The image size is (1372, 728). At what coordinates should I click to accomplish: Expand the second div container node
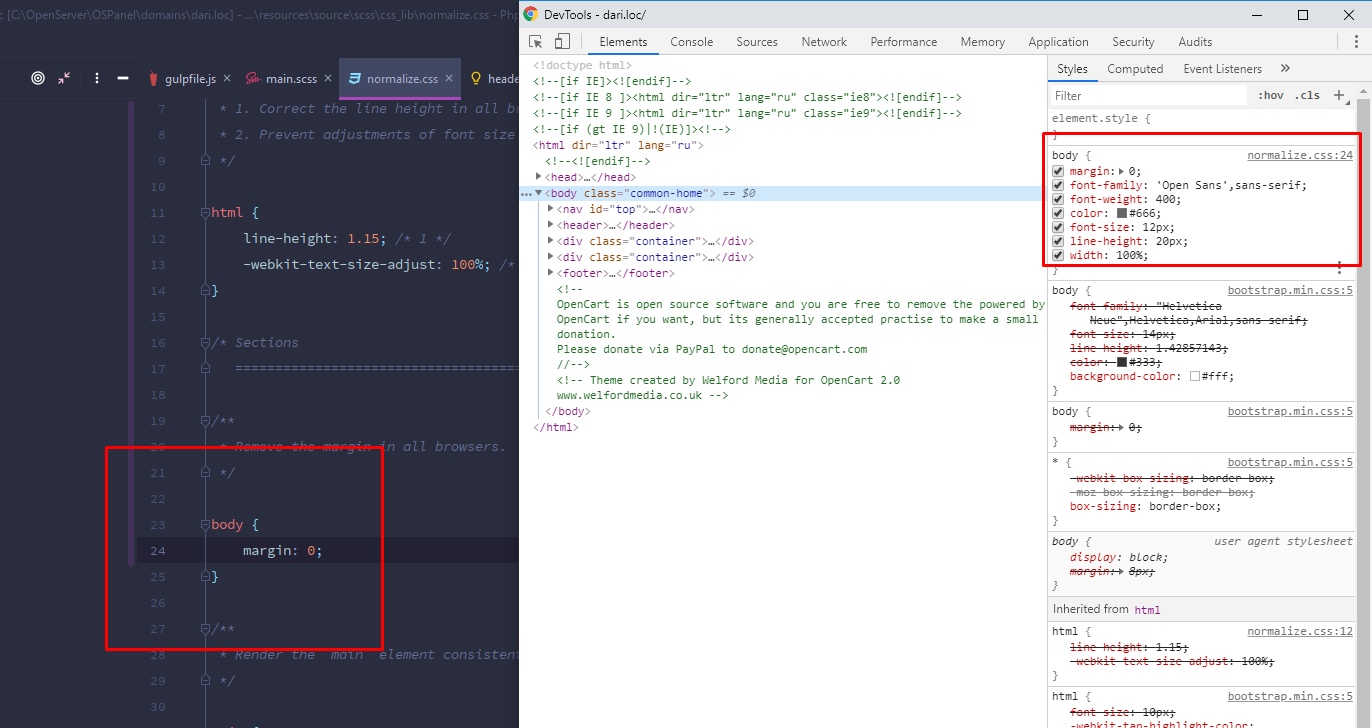(551, 257)
